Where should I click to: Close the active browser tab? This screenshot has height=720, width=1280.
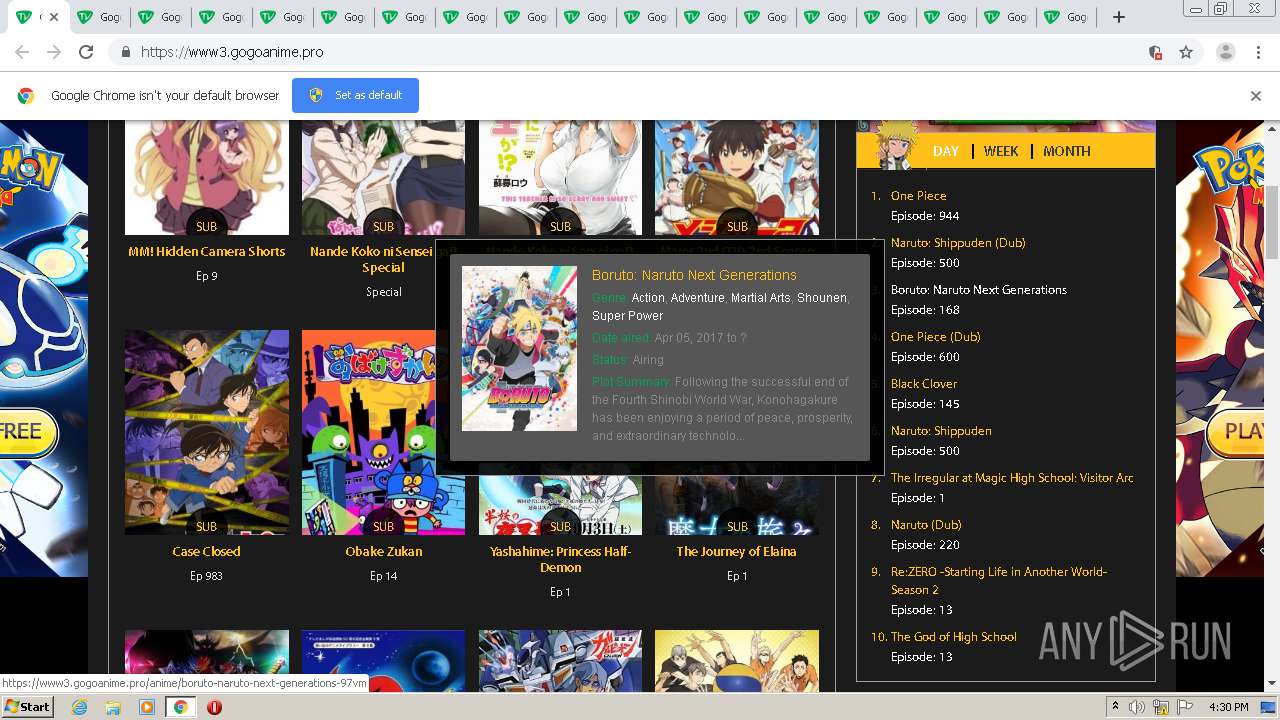tap(54, 17)
